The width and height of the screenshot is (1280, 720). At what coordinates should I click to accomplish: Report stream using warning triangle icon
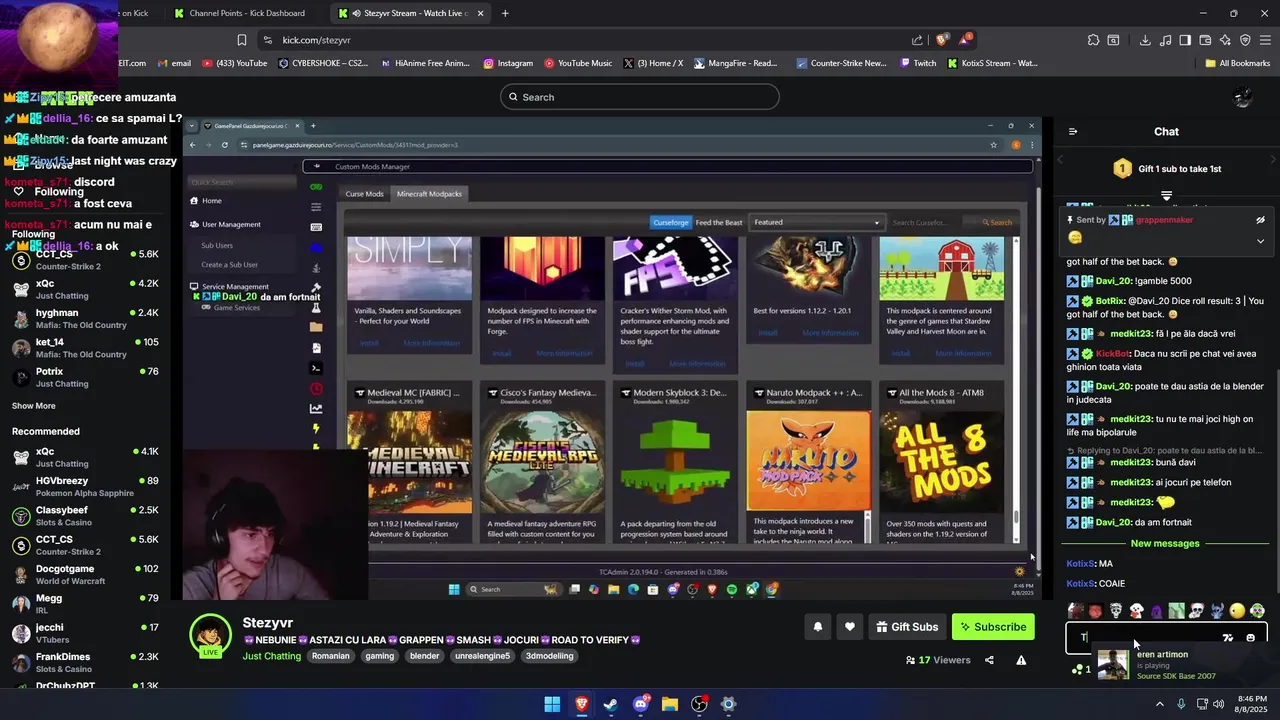[x=1021, y=660]
